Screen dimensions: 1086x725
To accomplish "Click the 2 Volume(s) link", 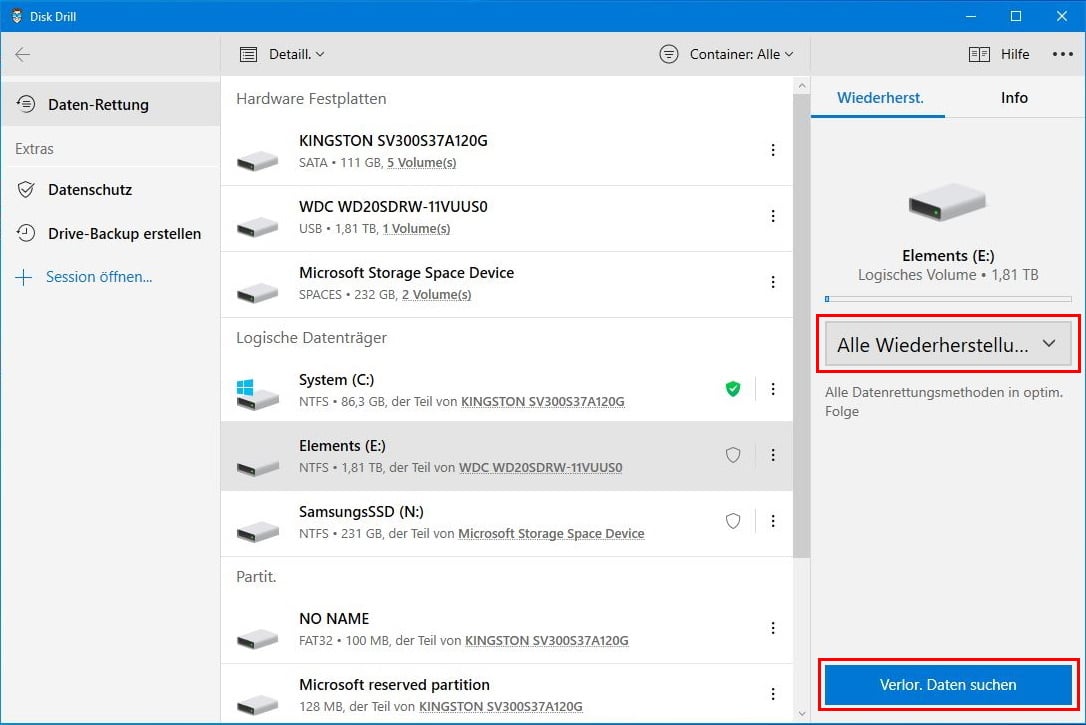I will [x=436, y=294].
